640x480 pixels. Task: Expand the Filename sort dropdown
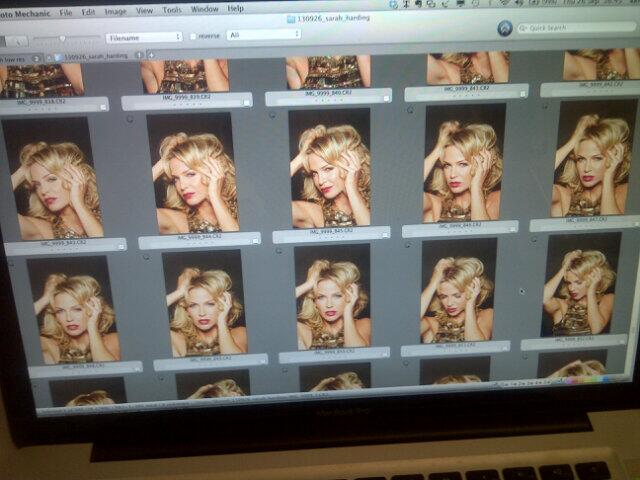tap(144, 37)
